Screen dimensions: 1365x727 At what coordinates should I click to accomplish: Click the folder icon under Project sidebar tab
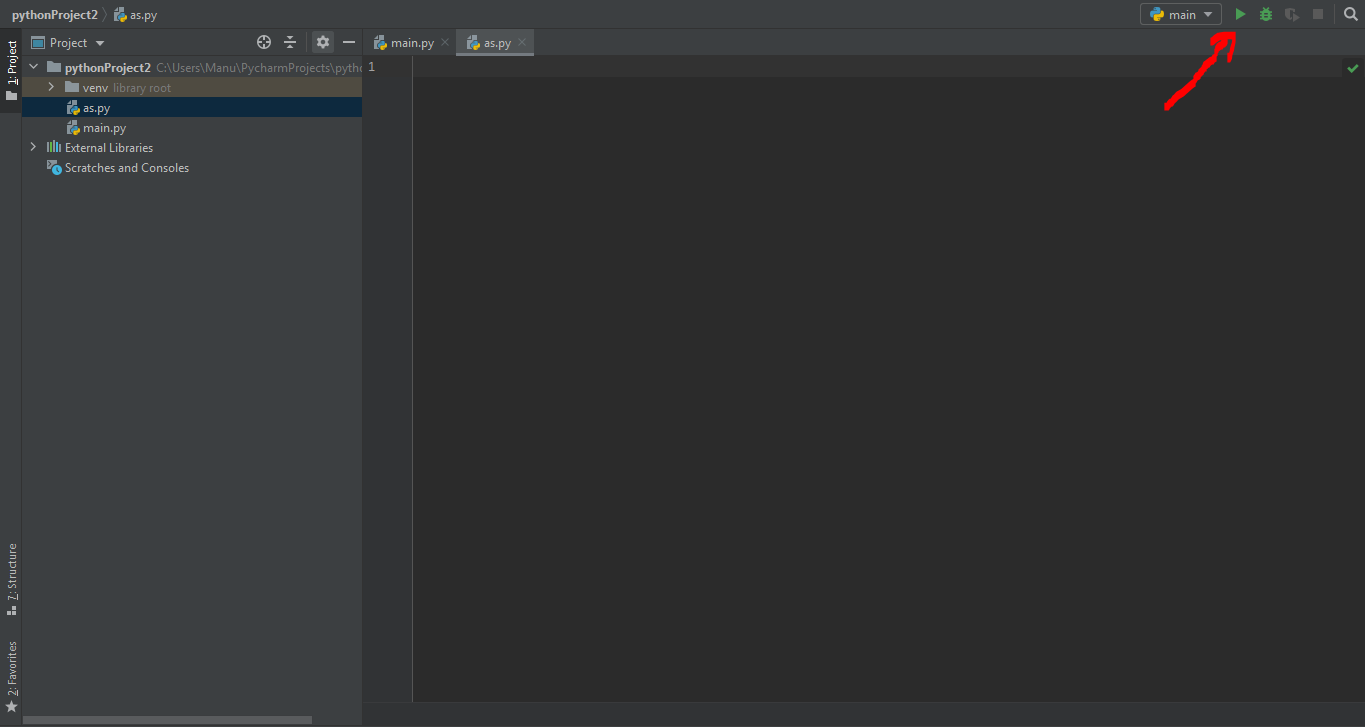tap(11, 96)
